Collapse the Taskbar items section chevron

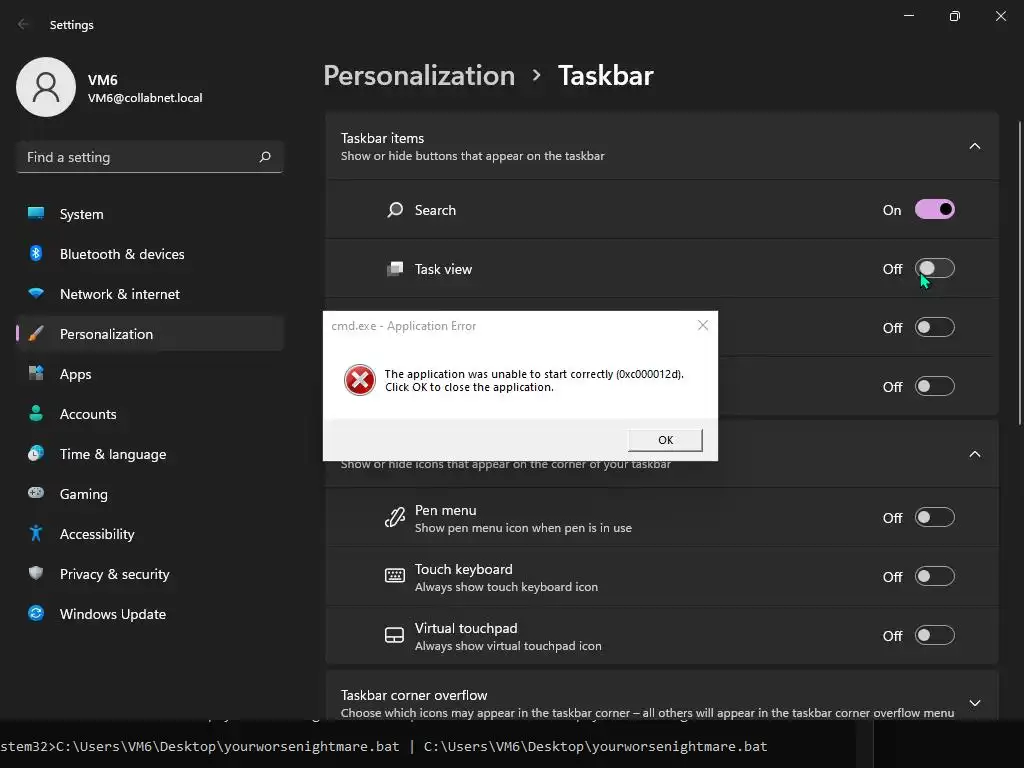pos(974,146)
